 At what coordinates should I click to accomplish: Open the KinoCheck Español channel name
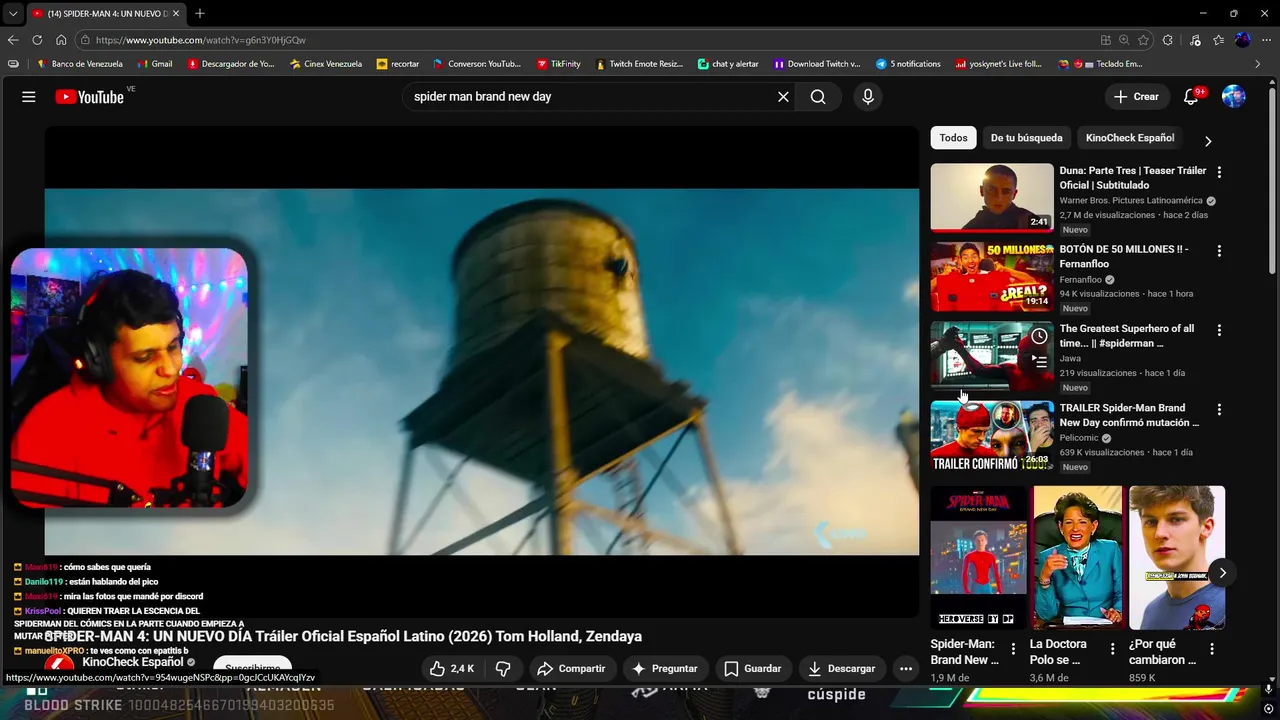coord(133,662)
